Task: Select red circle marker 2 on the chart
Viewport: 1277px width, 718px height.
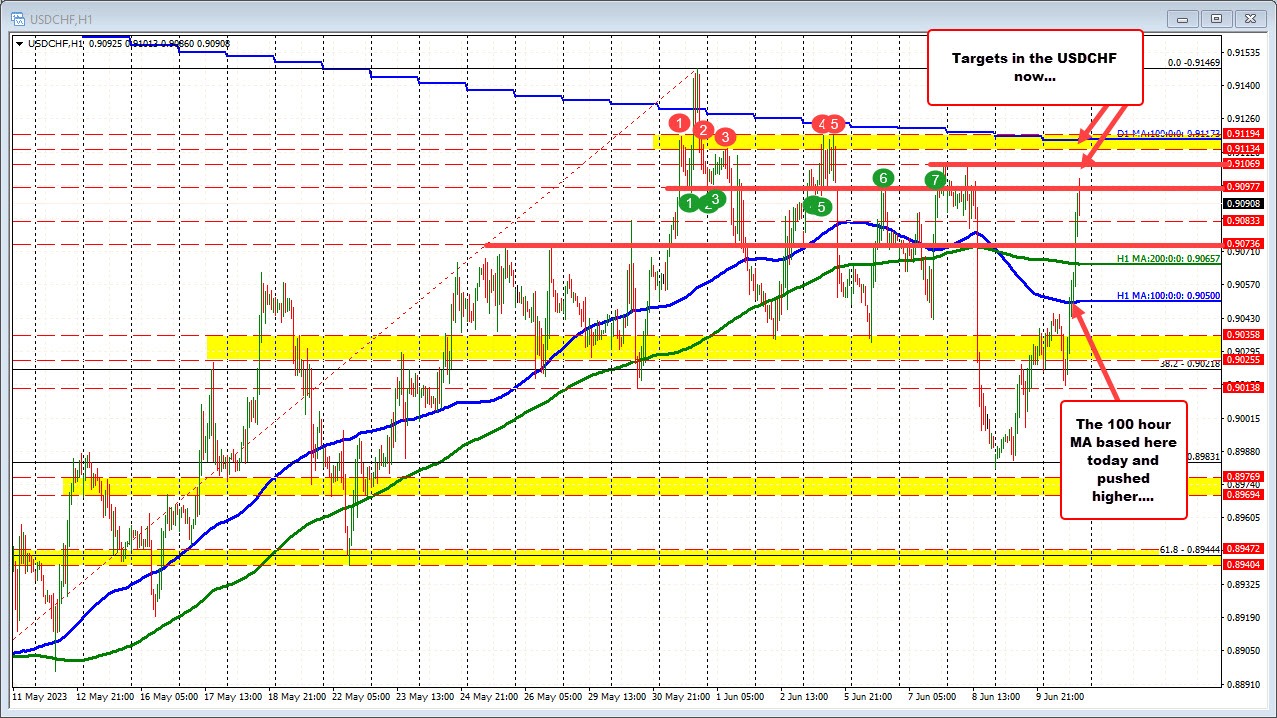Action: coord(702,130)
